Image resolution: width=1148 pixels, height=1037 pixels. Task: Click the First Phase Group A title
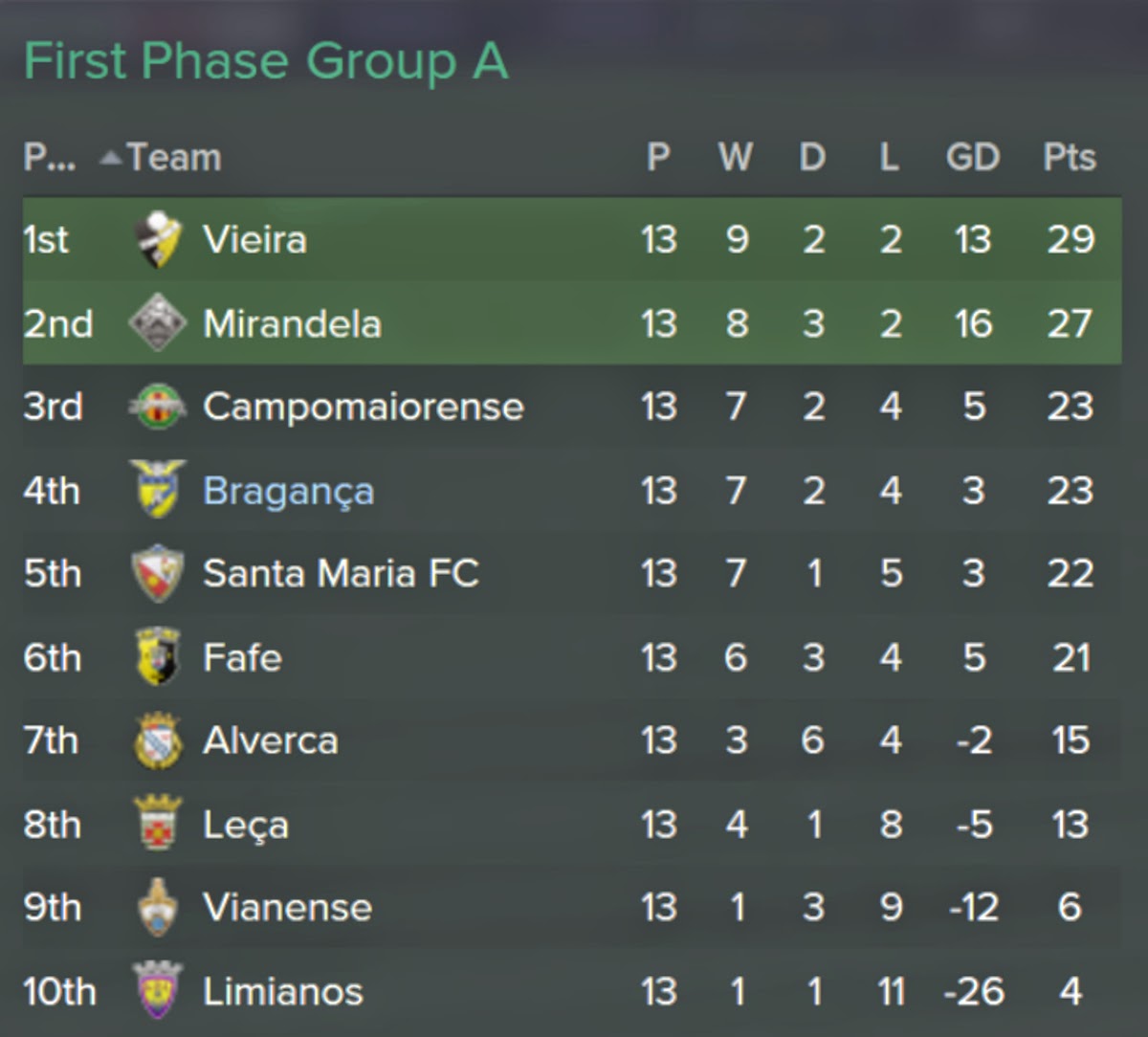(x=266, y=62)
